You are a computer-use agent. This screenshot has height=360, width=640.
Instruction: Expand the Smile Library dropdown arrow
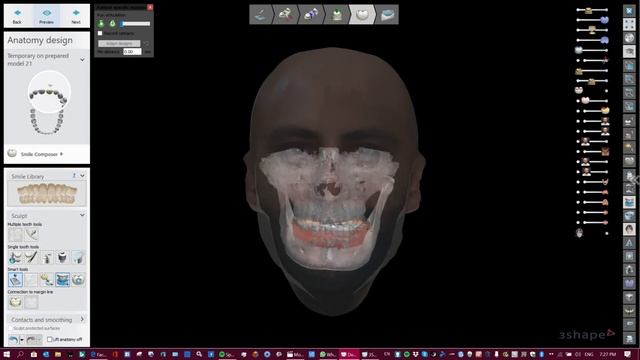point(82,176)
